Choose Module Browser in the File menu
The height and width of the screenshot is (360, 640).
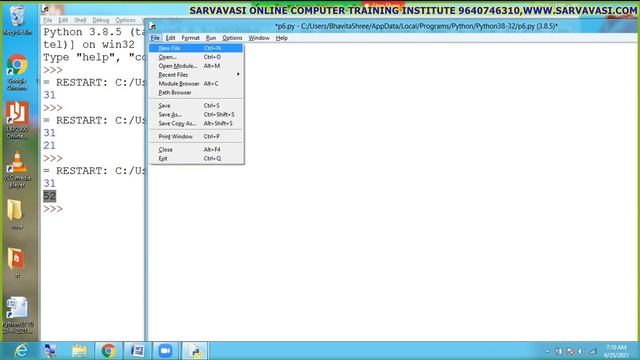196,84
